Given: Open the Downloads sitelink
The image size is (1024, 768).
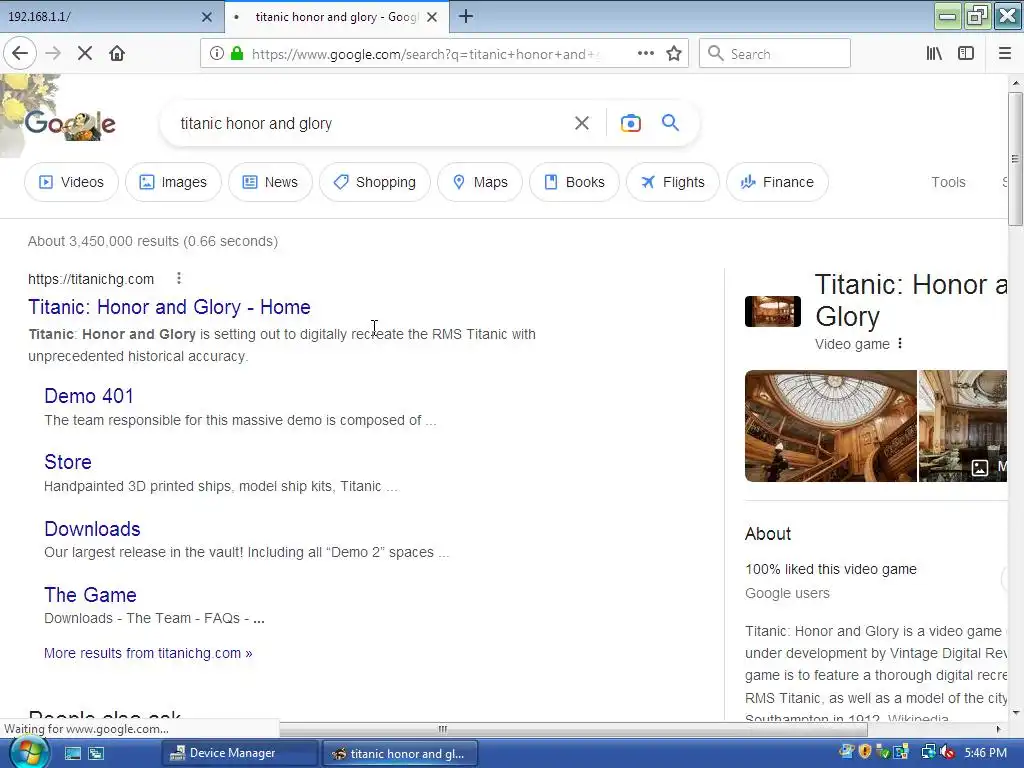Looking at the screenshot, I should 92,528.
